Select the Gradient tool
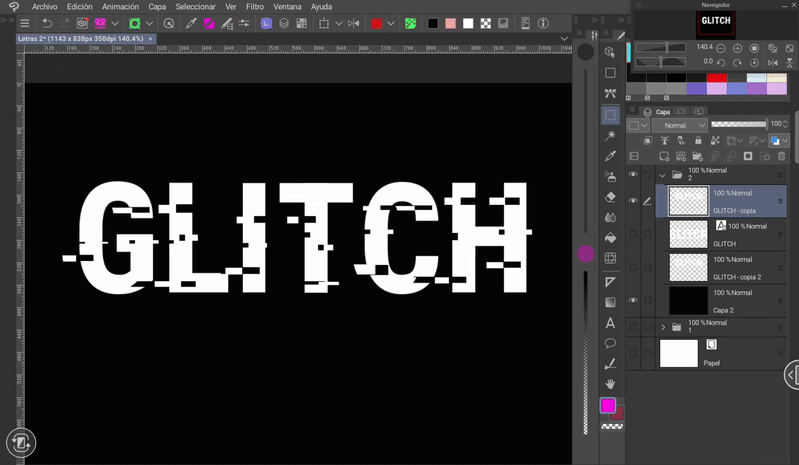Viewport: 799px width, 465px height. point(610,303)
